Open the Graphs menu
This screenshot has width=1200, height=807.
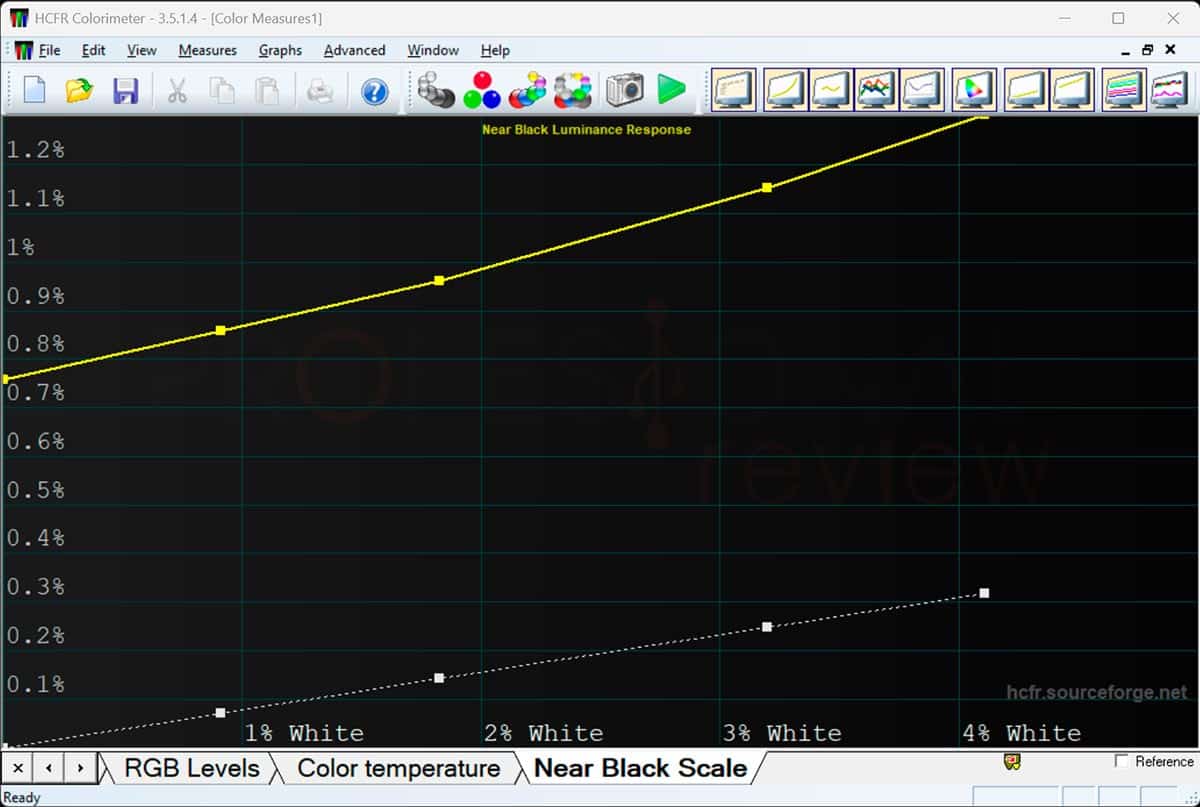tap(280, 50)
